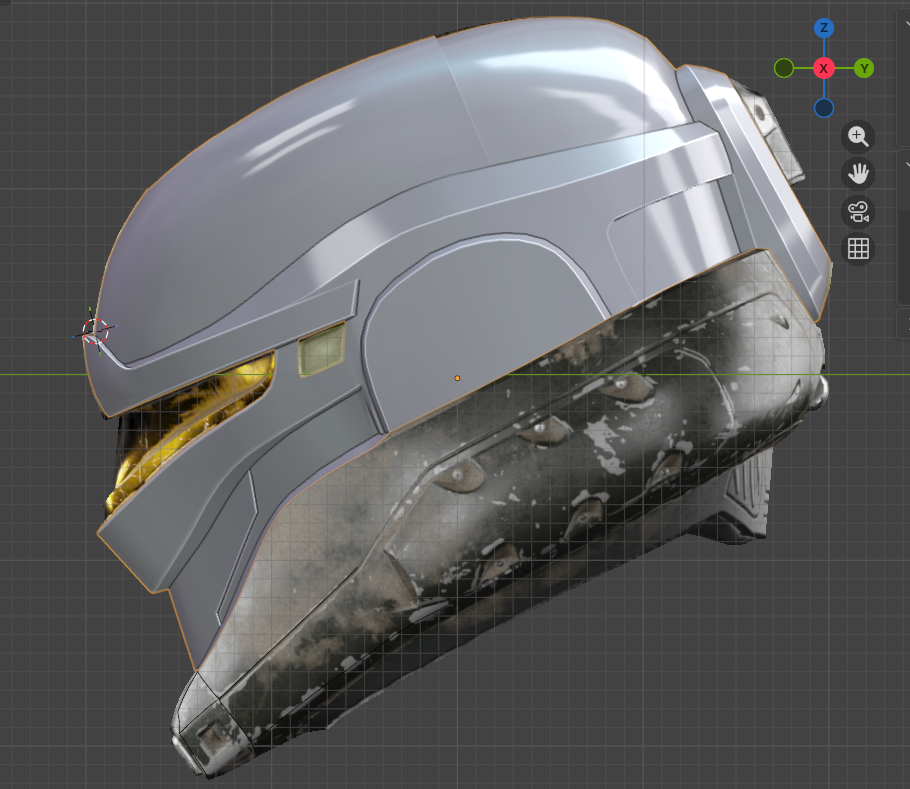Image resolution: width=910 pixels, height=789 pixels.
Task: Click the pan view hand icon
Action: 858,173
